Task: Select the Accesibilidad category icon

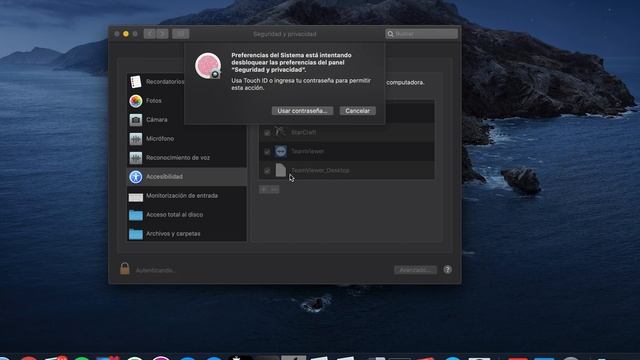Action: coord(136,177)
